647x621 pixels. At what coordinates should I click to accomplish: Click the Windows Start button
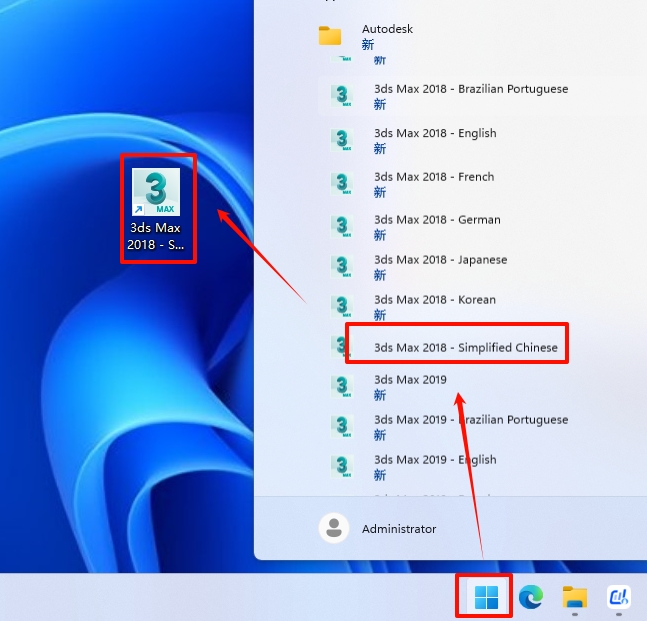[486, 598]
